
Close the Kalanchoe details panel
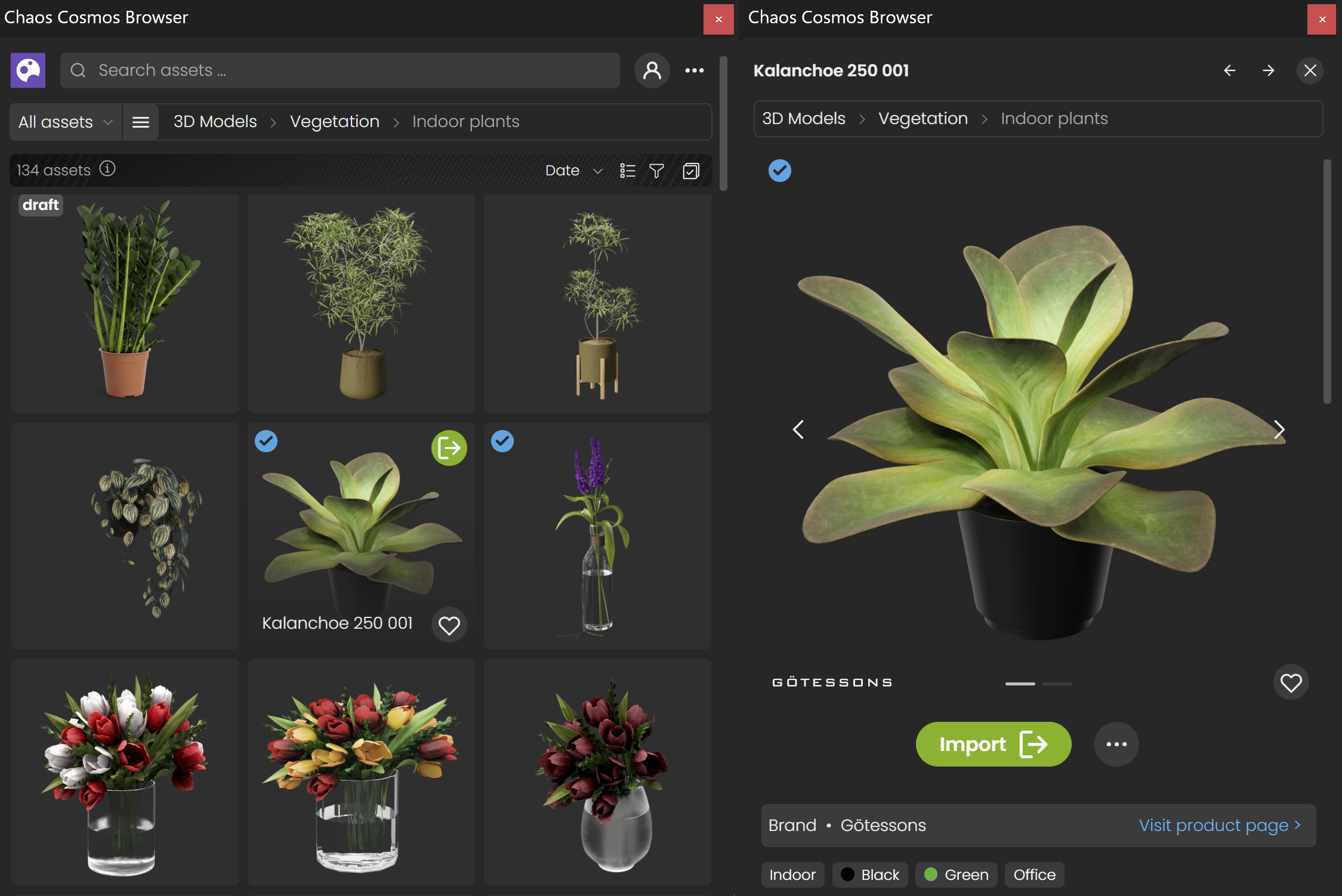pos(1310,70)
